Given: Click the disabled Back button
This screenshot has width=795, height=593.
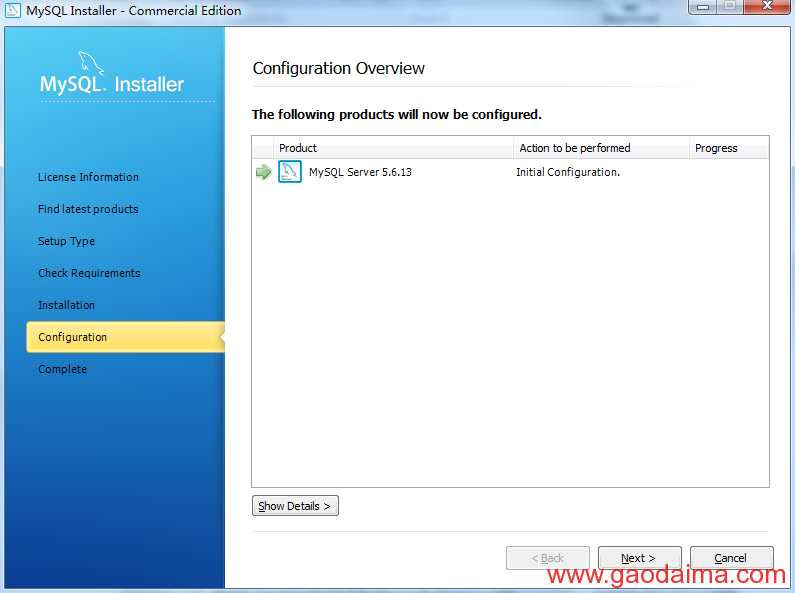Looking at the screenshot, I should (x=548, y=558).
